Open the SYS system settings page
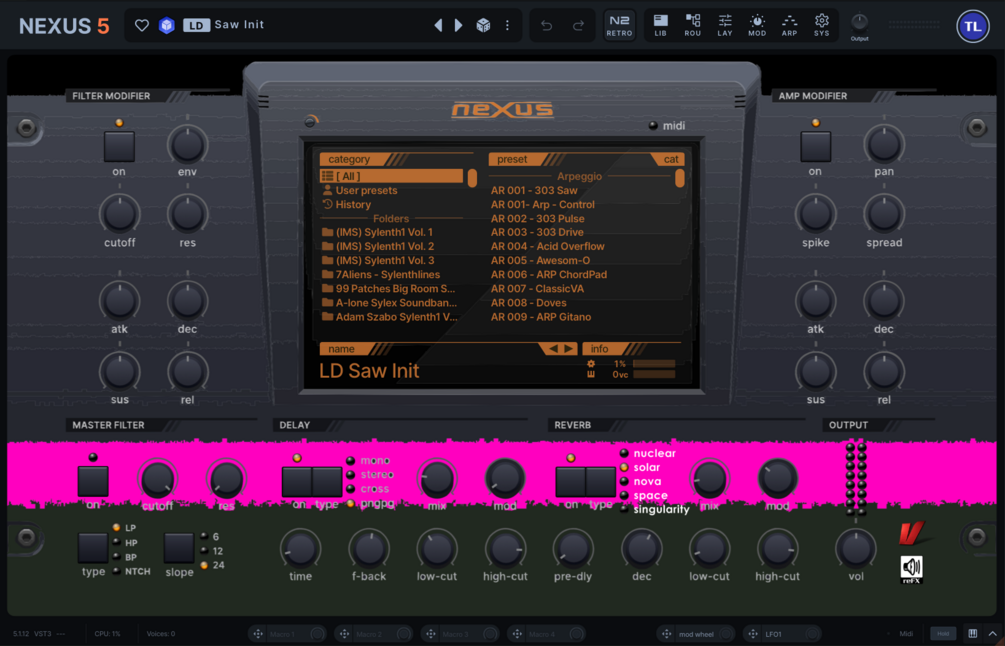Screen dimensions: 1005x646 (x=822, y=26)
